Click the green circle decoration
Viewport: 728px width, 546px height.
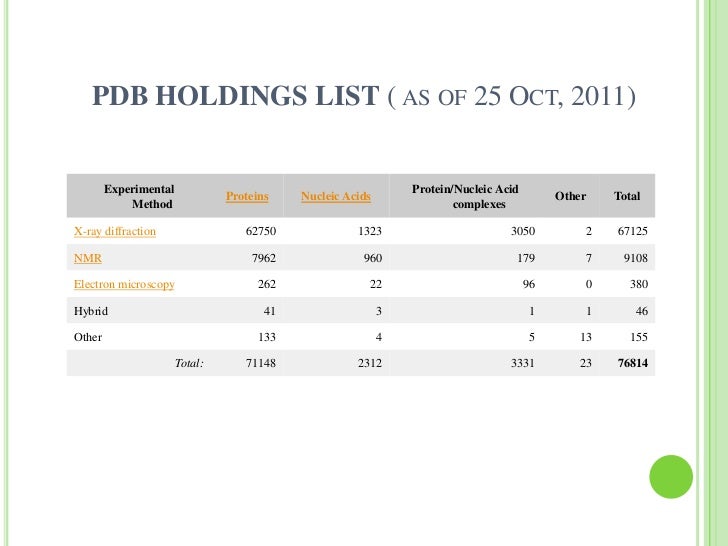[671, 477]
